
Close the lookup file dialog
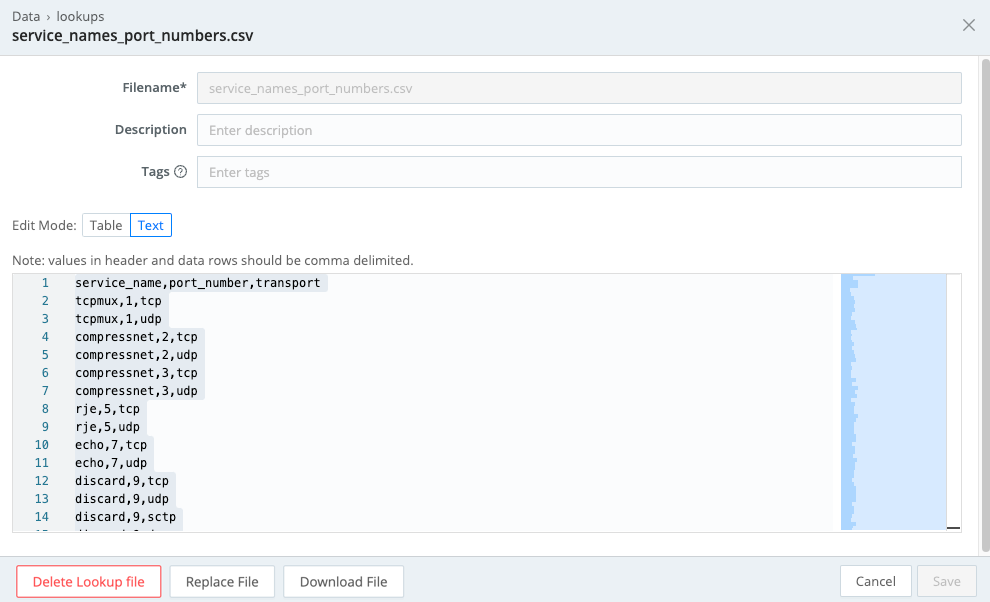click(968, 26)
